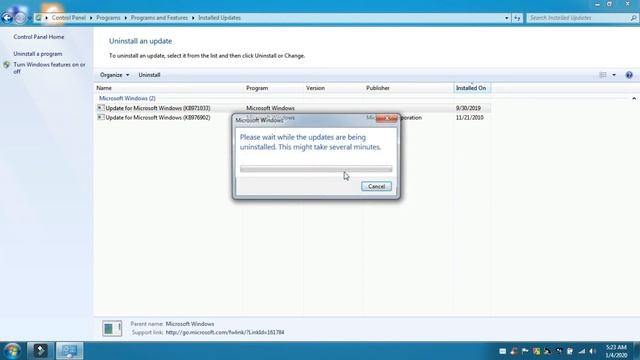Image resolution: width=640 pixels, height=360 pixels.
Task: Cancel the update uninstall dialog
Action: (x=376, y=187)
